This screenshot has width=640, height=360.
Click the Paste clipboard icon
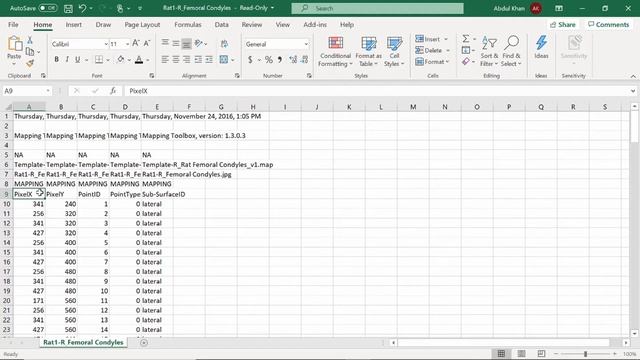click(x=14, y=44)
